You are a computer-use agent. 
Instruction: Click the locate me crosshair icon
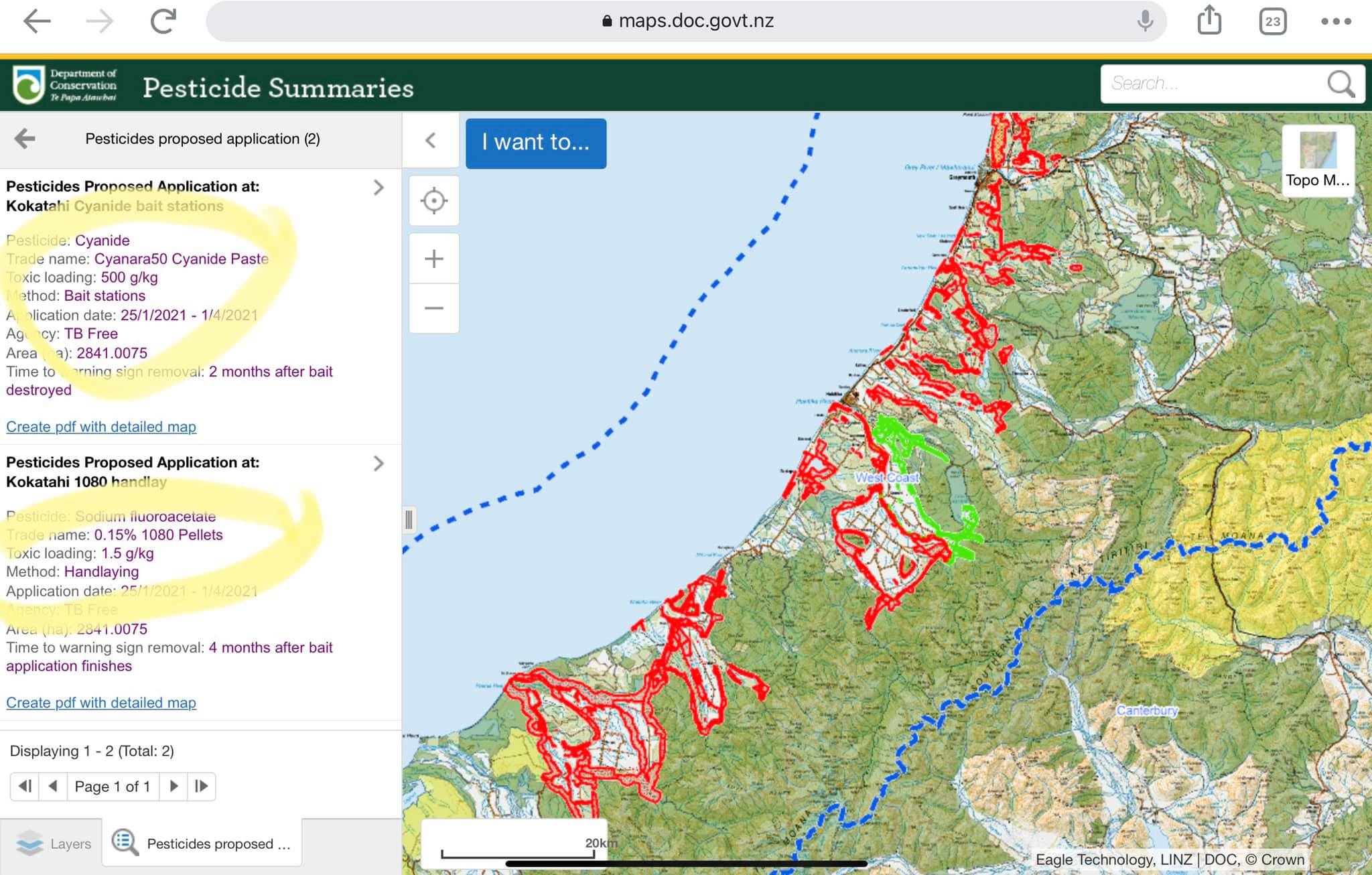tap(433, 201)
